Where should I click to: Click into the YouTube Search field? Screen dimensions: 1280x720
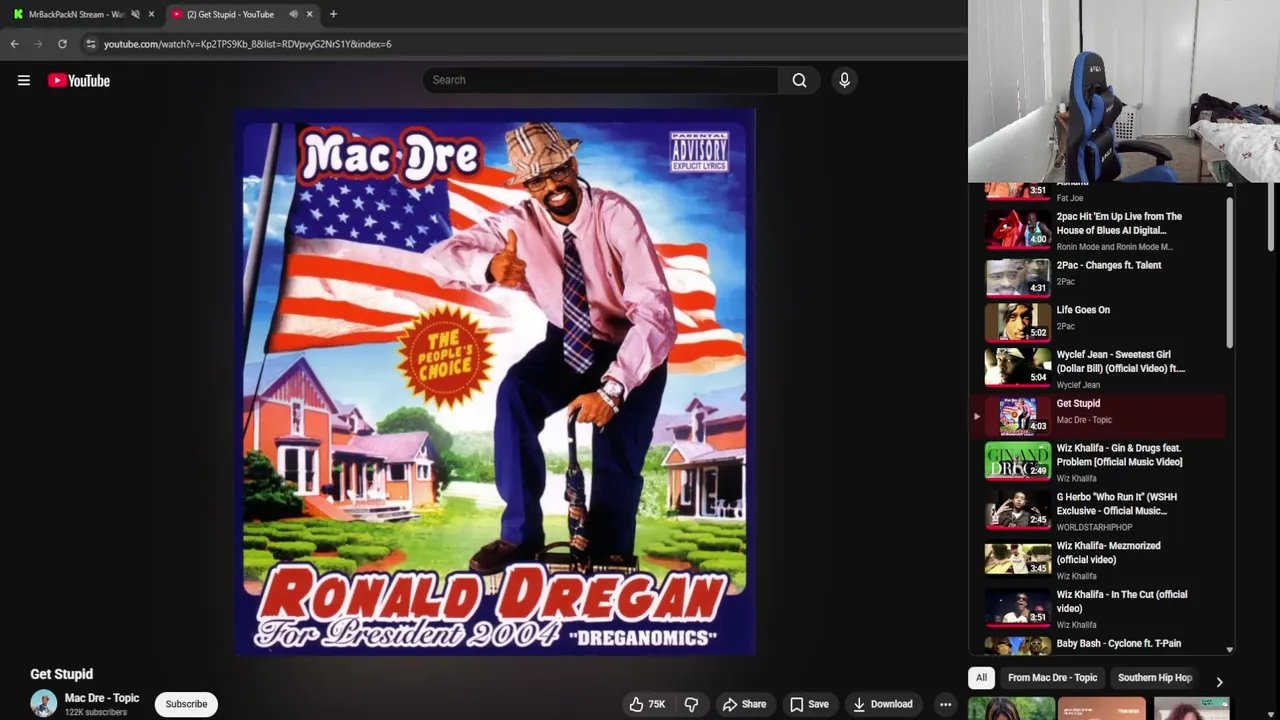point(600,80)
